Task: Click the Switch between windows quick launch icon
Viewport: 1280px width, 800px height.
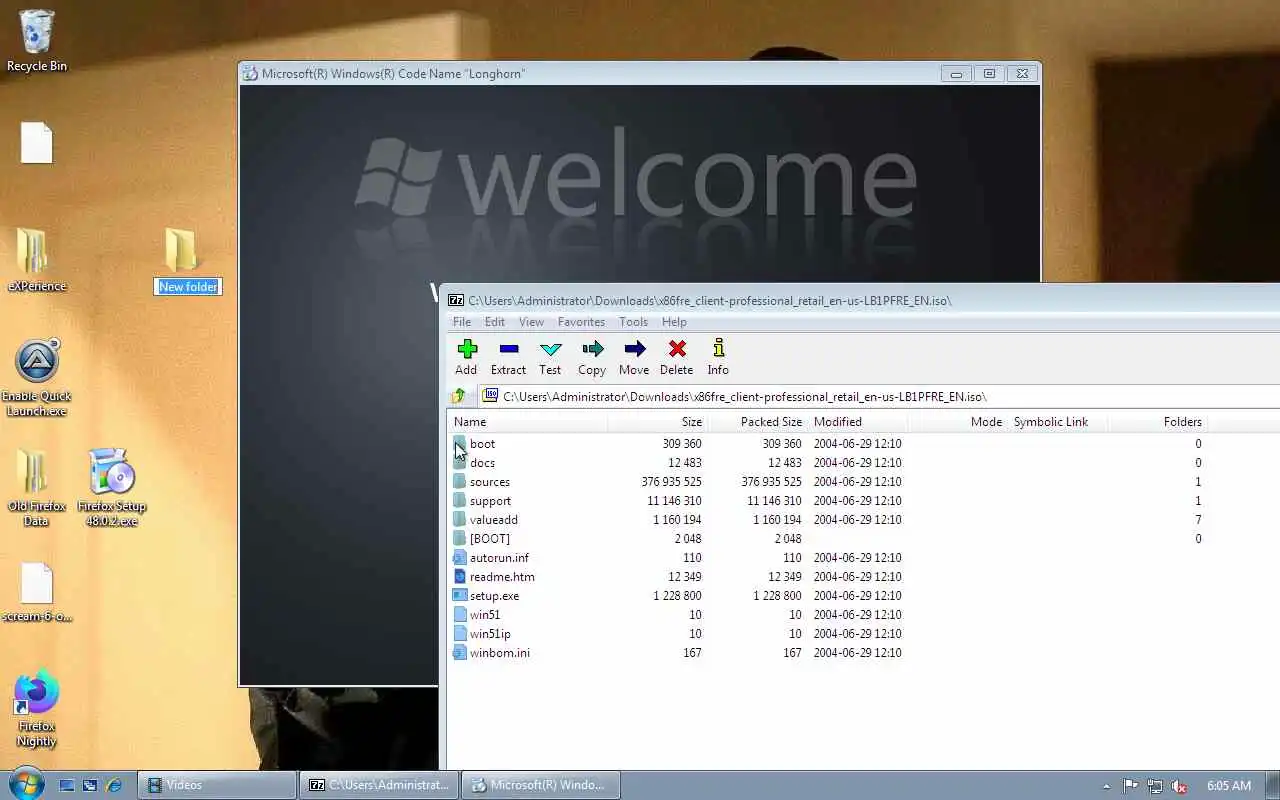Action: tap(90, 786)
